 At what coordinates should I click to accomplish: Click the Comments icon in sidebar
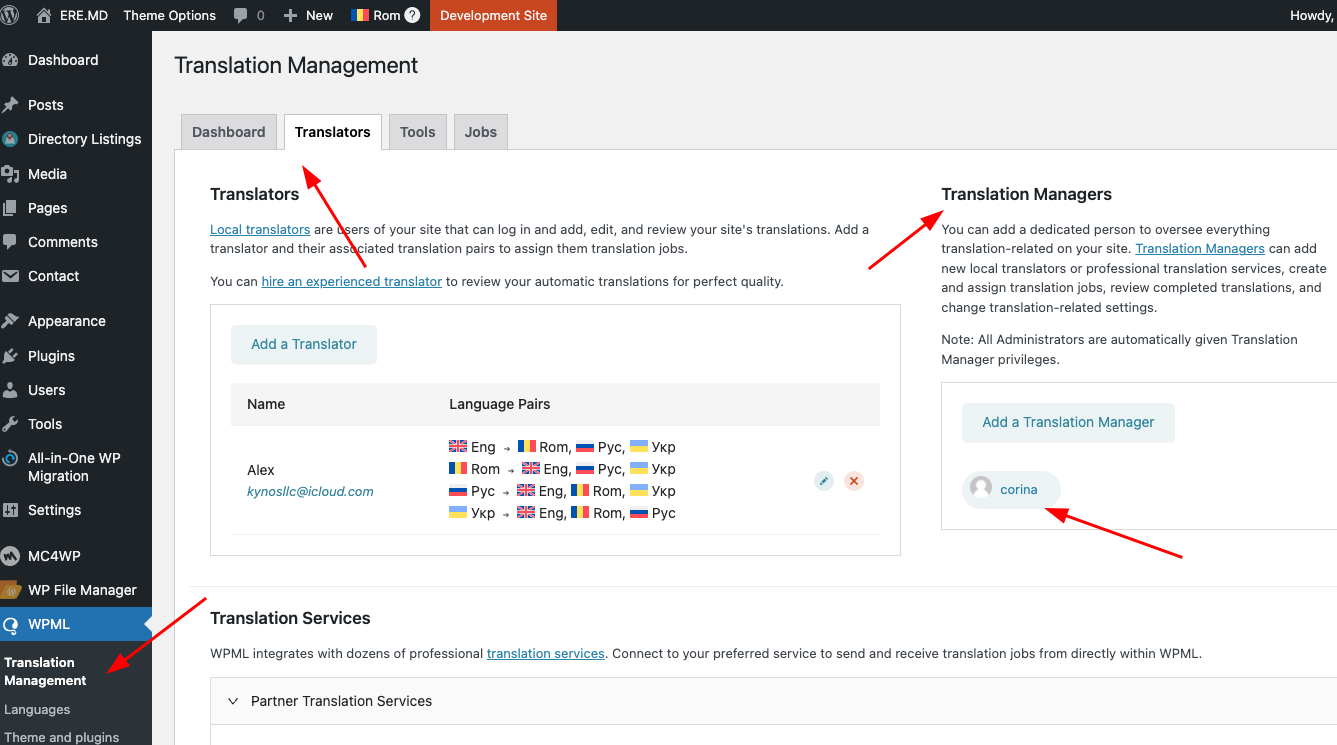(11, 242)
